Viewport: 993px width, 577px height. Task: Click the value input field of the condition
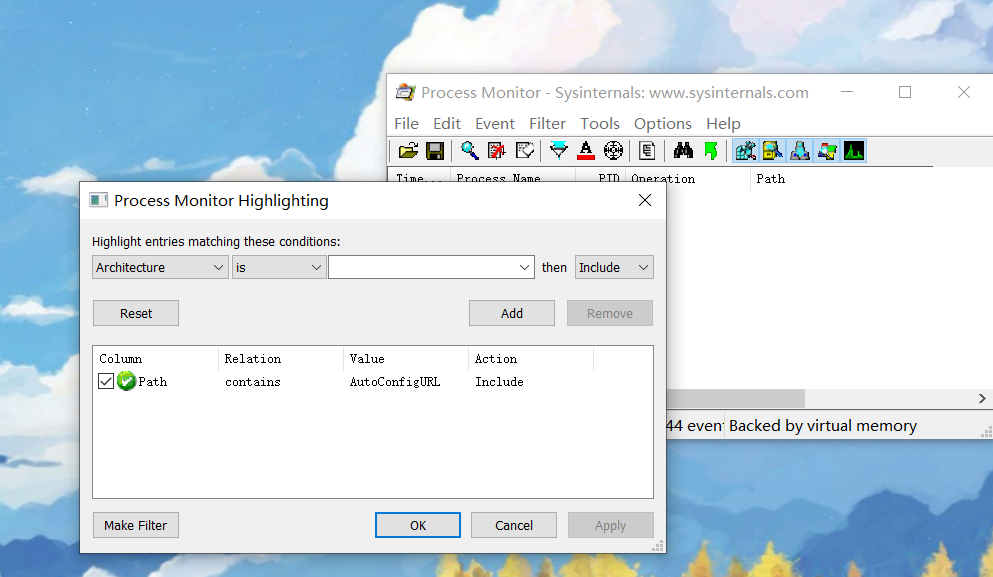pyautogui.click(x=425, y=267)
